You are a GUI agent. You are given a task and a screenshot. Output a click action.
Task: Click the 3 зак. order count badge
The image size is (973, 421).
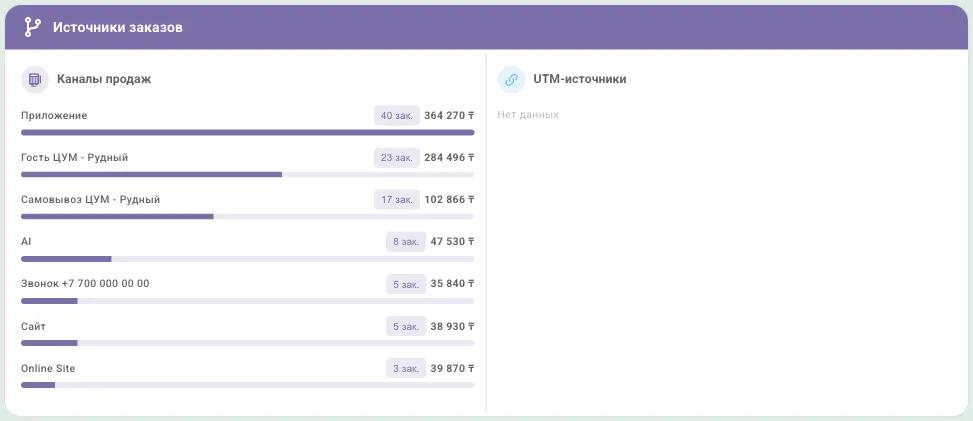(406, 368)
